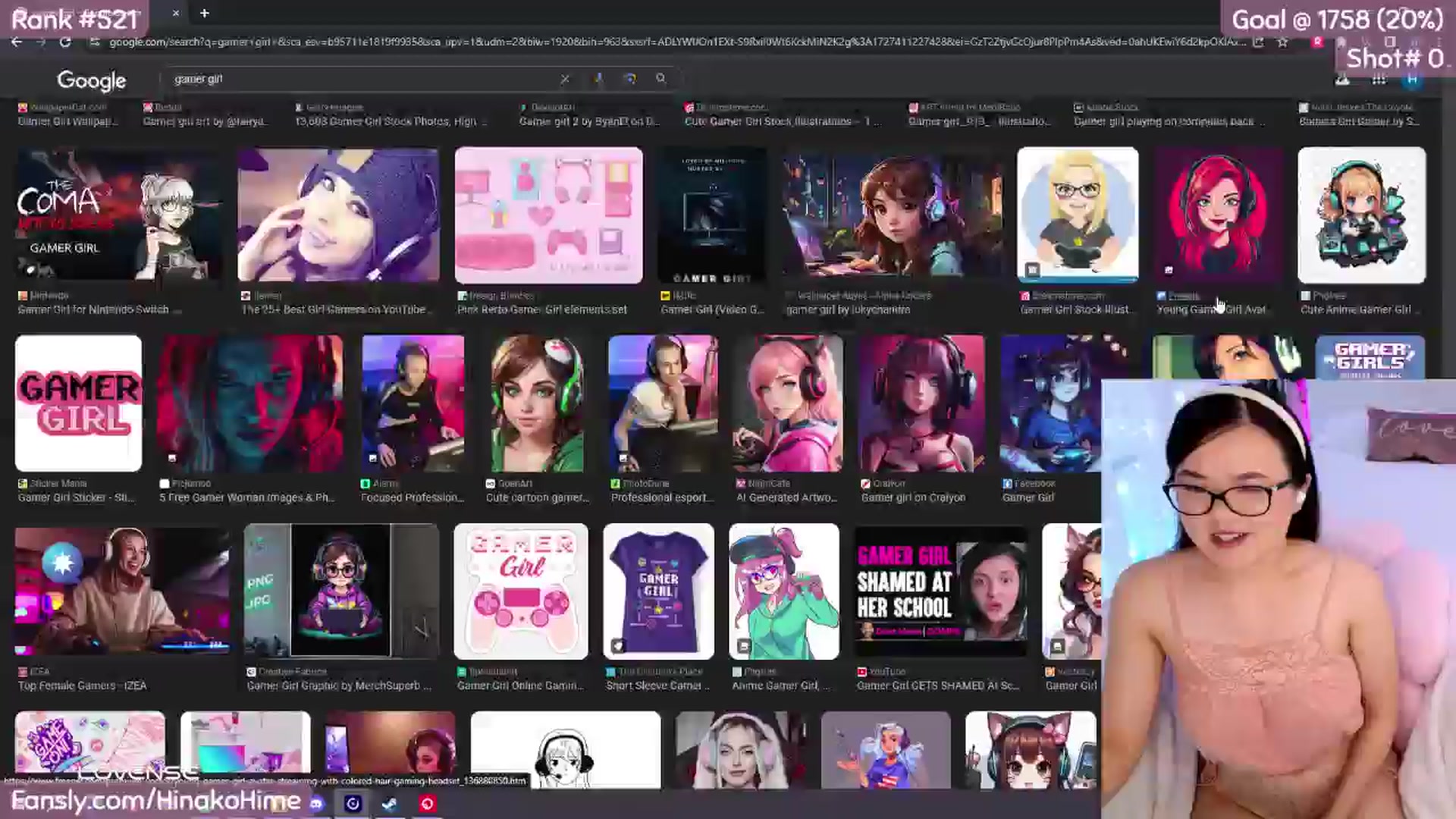
Task: Go forward in browser history
Action: 41,42
